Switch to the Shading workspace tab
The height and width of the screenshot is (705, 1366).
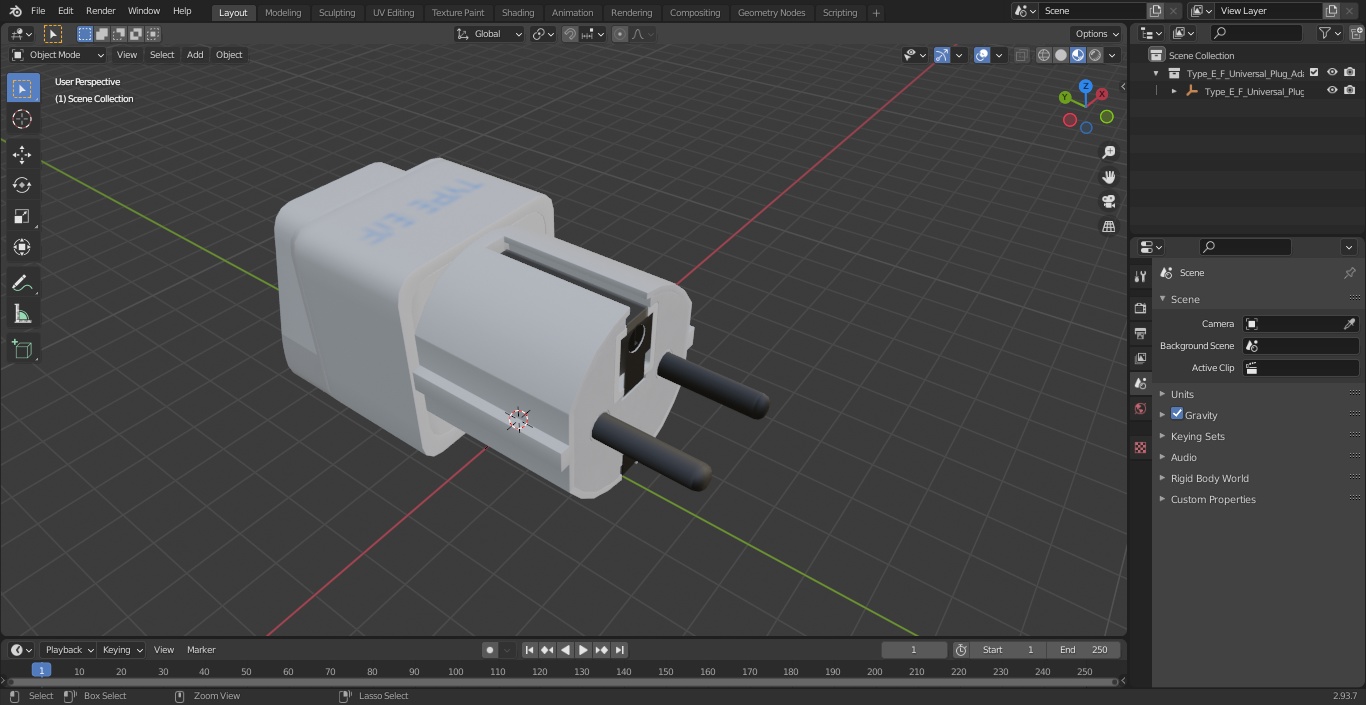click(x=518, y=12)
